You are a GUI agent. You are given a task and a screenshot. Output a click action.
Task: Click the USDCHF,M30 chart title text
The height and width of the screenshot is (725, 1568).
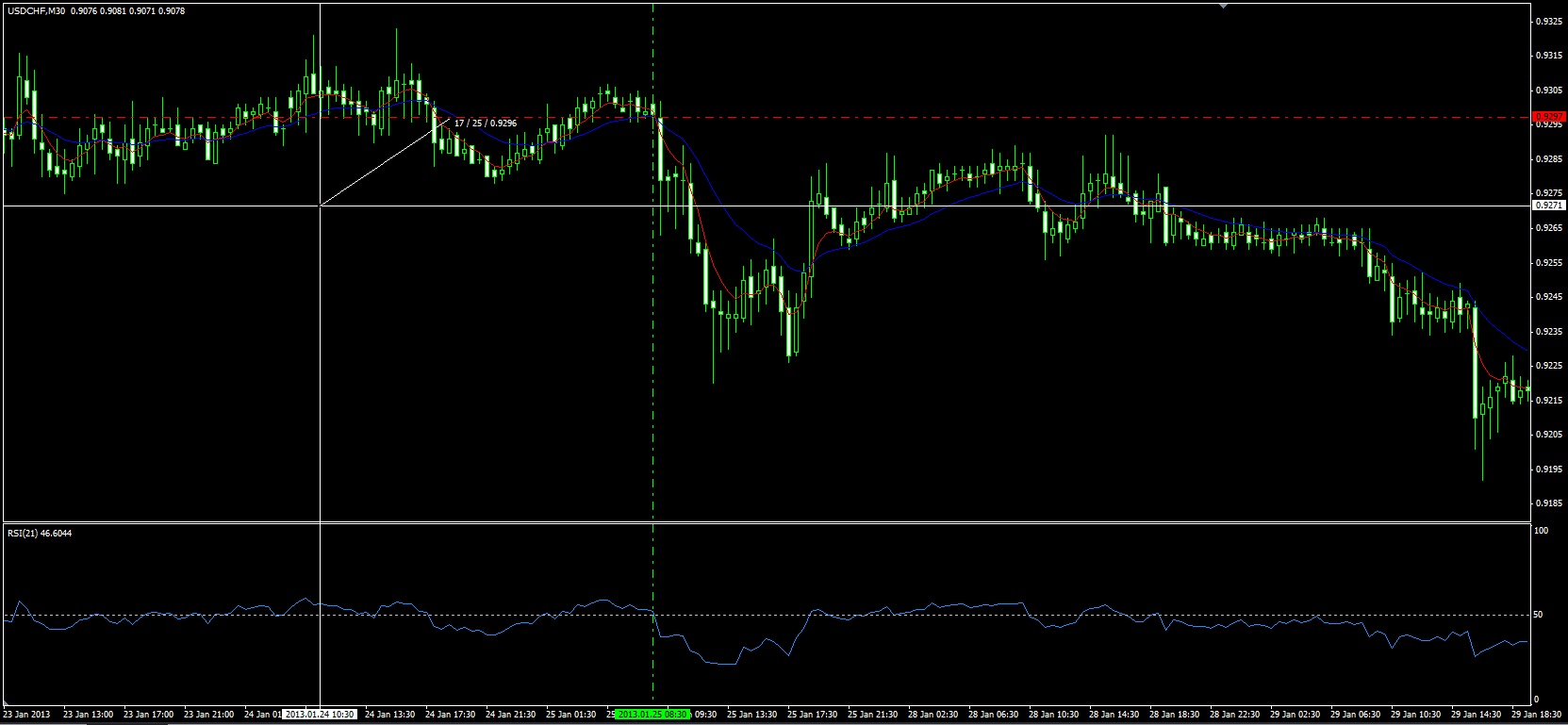[36, 11]
